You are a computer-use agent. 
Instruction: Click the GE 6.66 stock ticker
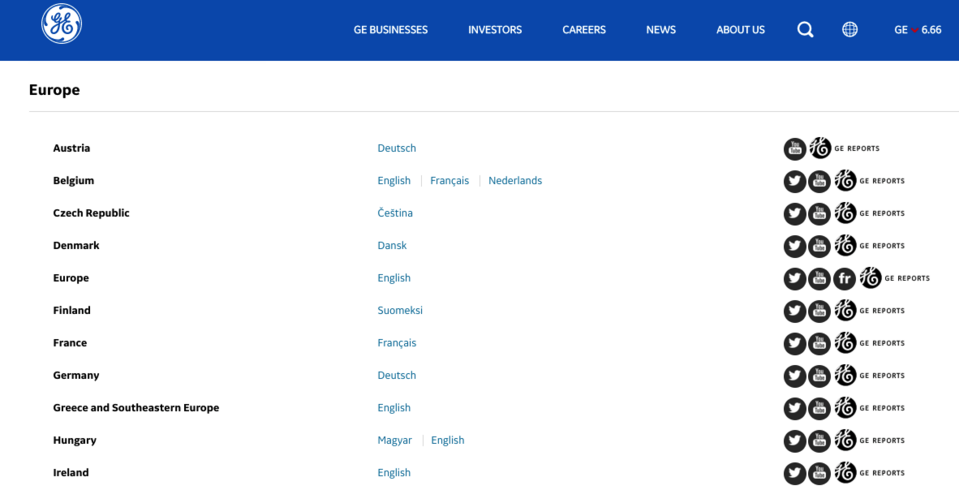[x=917, y=29]
